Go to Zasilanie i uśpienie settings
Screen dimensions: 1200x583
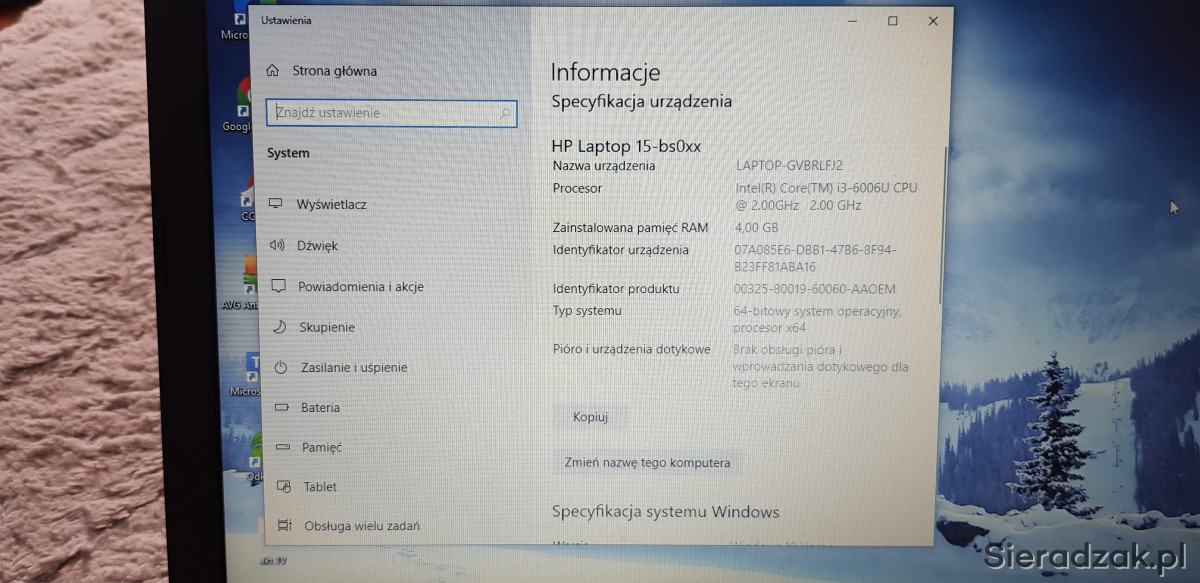[353, 367]
